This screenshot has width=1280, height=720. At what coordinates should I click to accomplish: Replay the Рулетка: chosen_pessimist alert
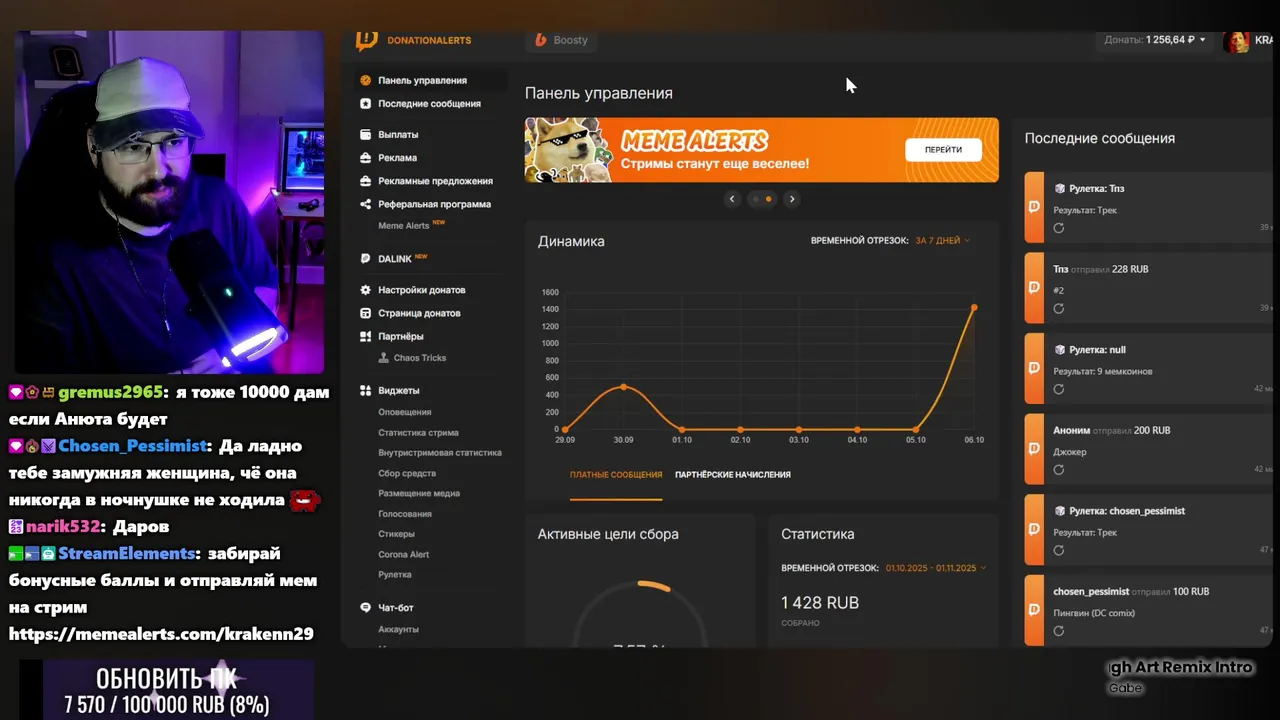[x=1059, y=551]
